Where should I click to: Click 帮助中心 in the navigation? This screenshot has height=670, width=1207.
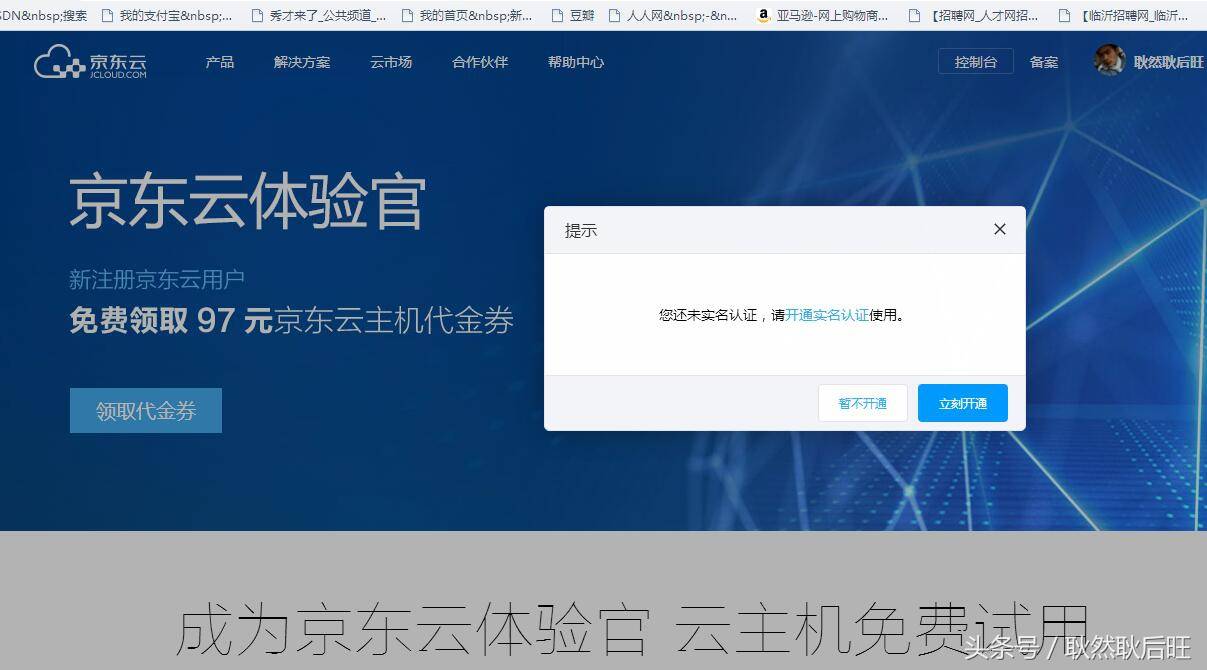(576, 62)
